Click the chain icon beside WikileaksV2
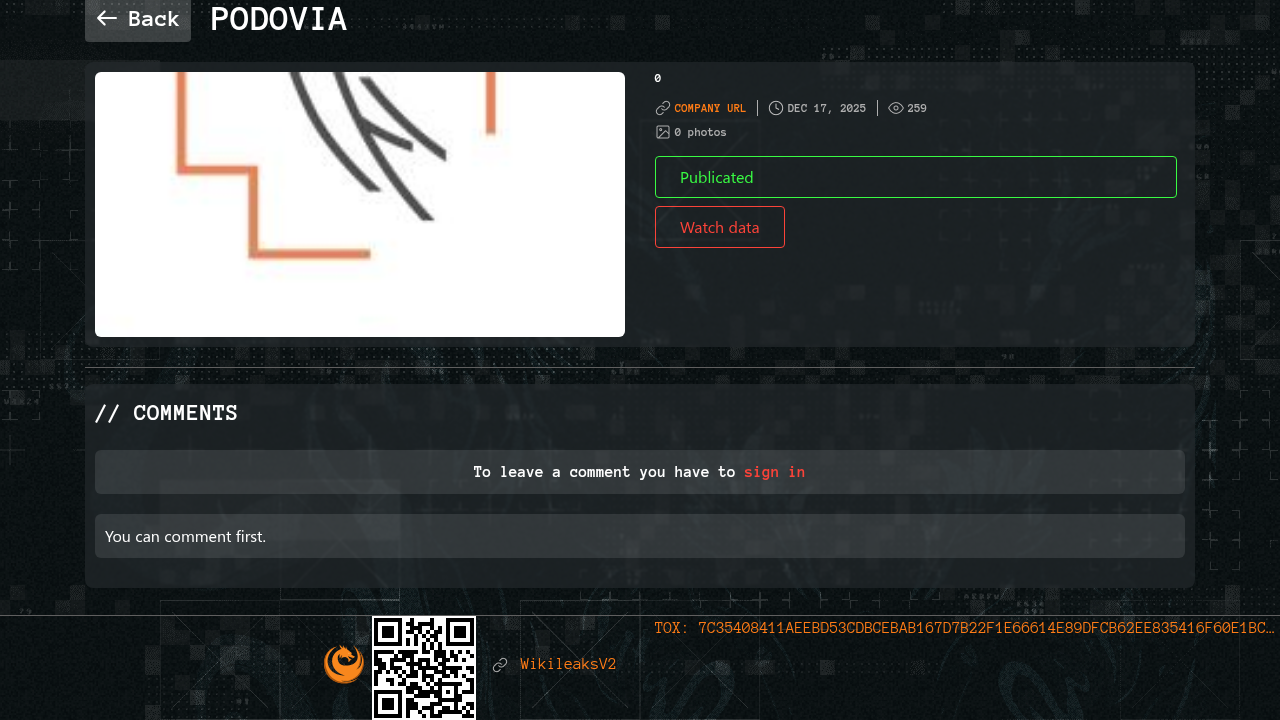The height and width of the screenshot is (720, 1280). coord(500,665)
